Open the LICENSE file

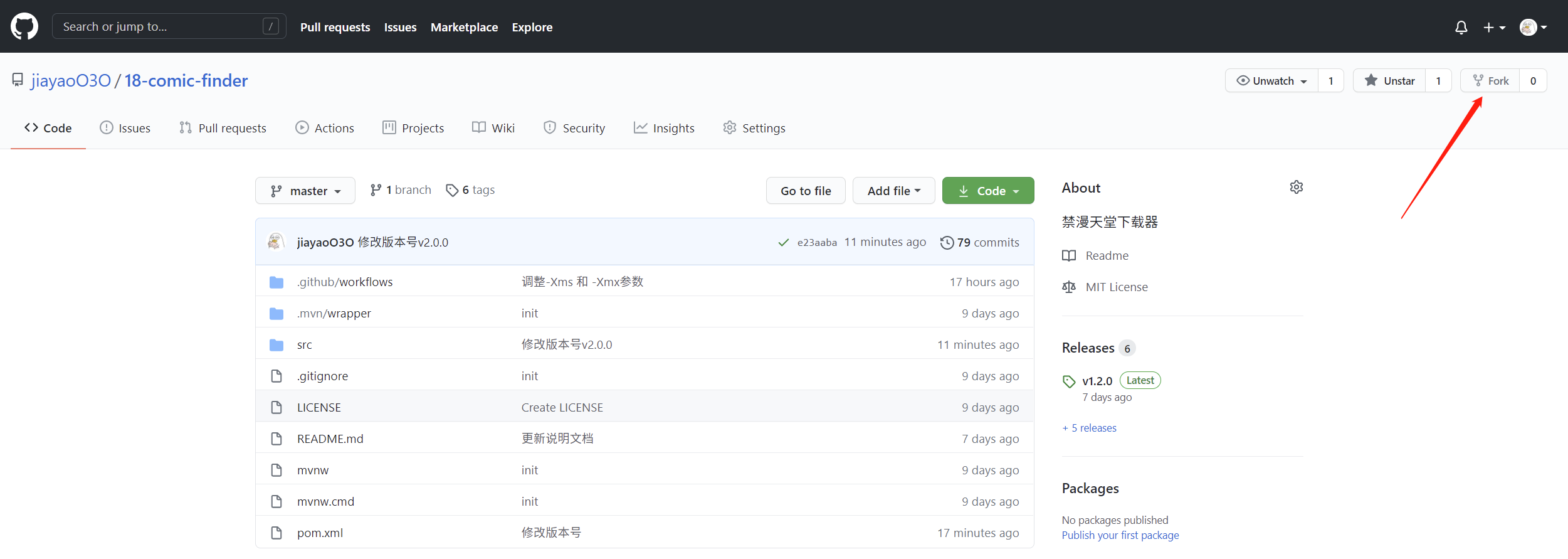(319, 407)
